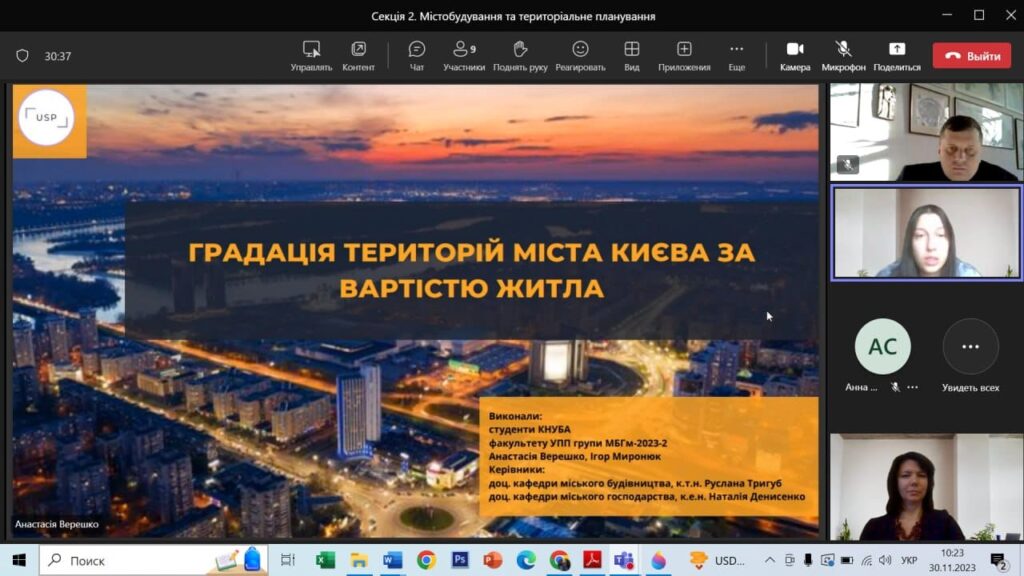Switch to Teams in the taskbar
Screen dimensions: 1024x576
click(624, 560)
